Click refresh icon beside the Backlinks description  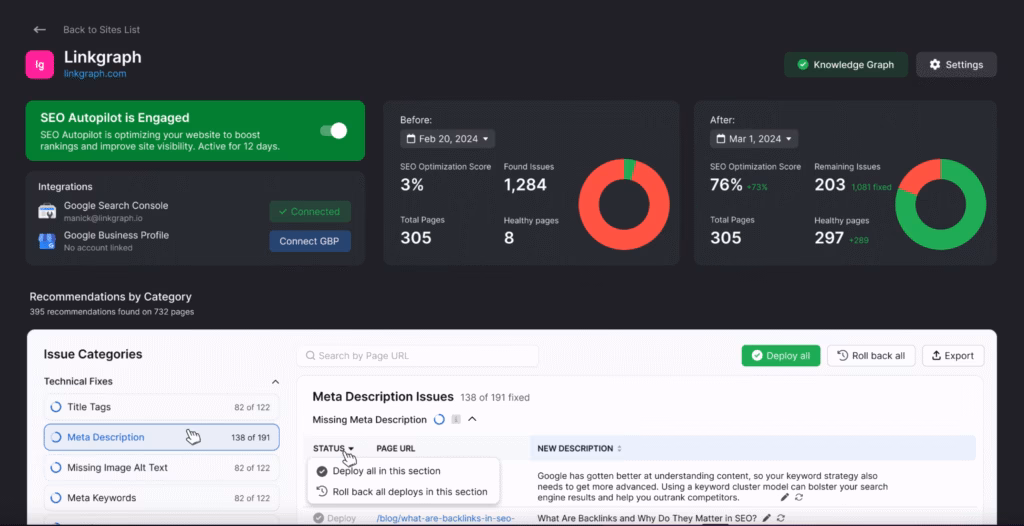[x=780, y=518]
